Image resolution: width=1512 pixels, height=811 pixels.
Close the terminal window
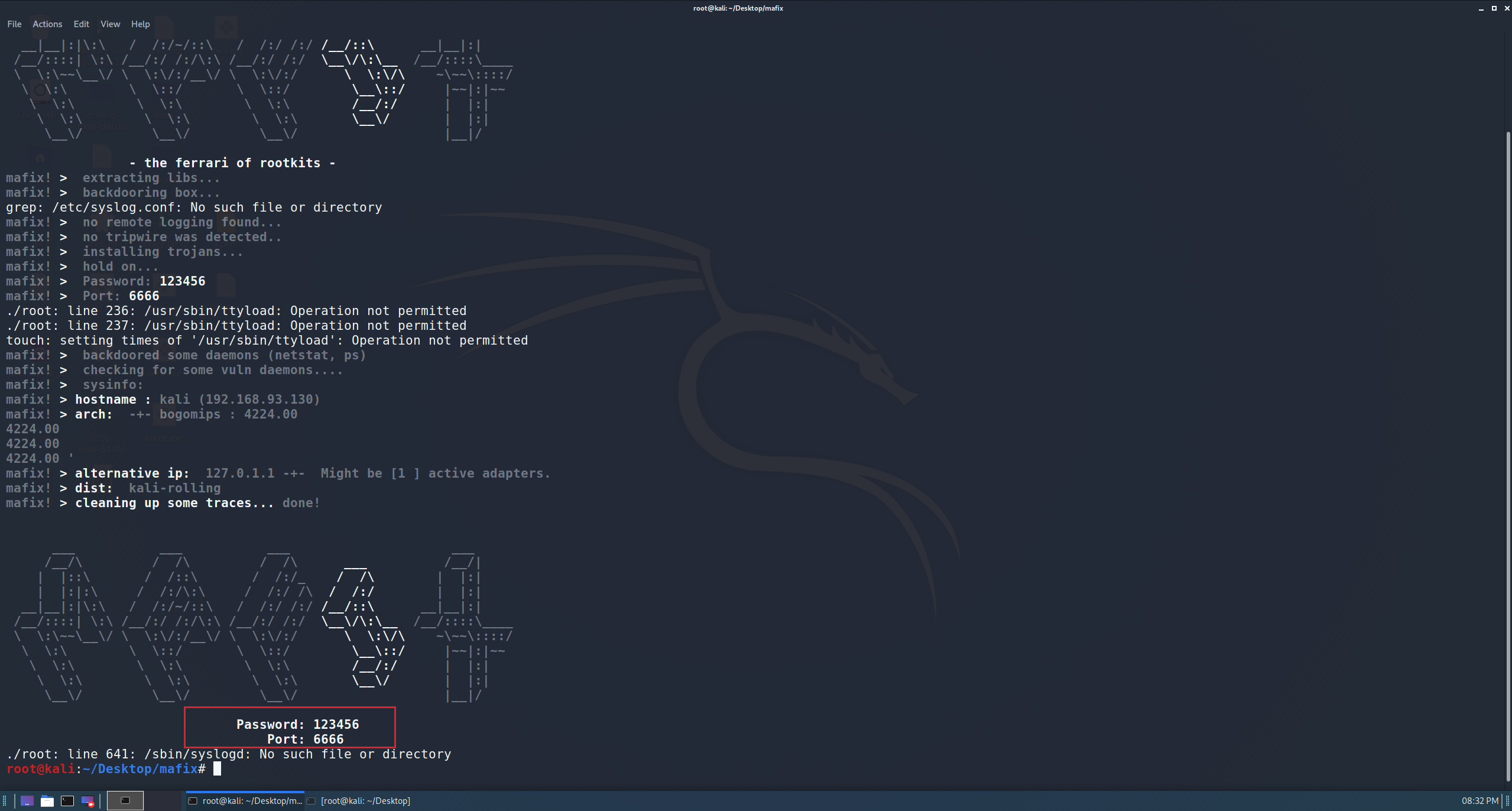(1506, 8)
